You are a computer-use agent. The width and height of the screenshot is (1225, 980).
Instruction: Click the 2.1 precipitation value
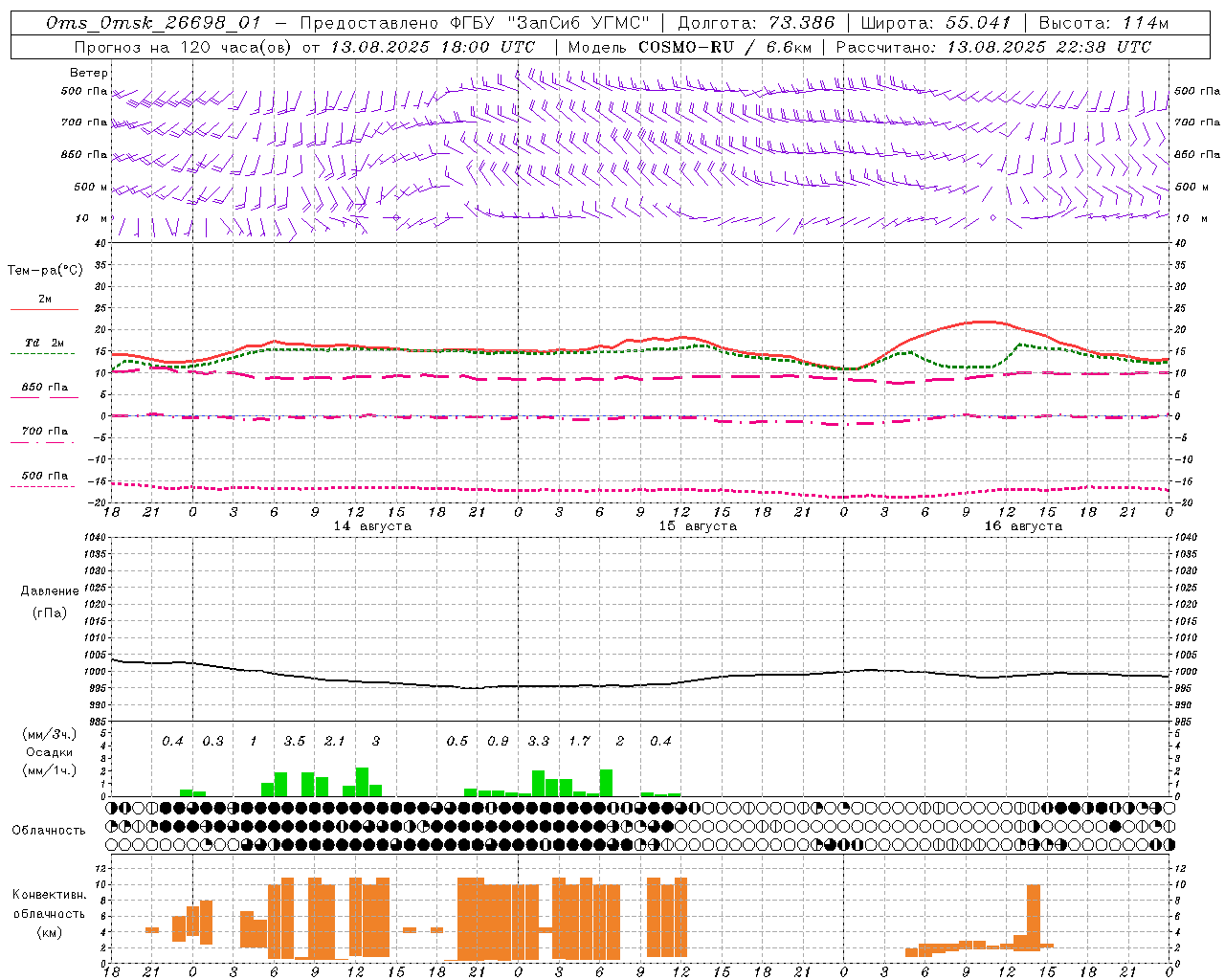(x=334, y=741)
